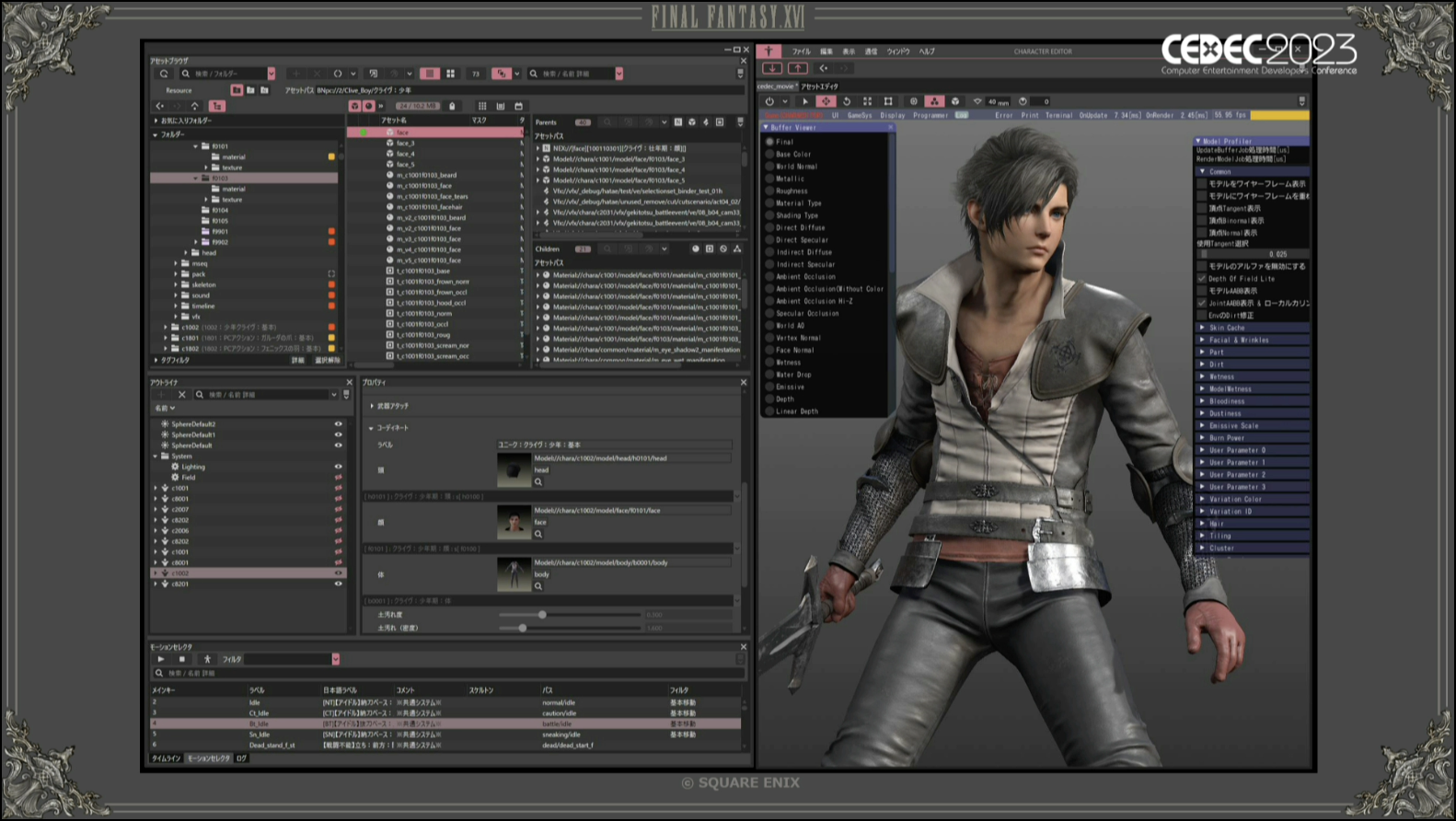Toggle the folder tree view icon
Screen dimensions: 1456x821
[x=216, y=106]
